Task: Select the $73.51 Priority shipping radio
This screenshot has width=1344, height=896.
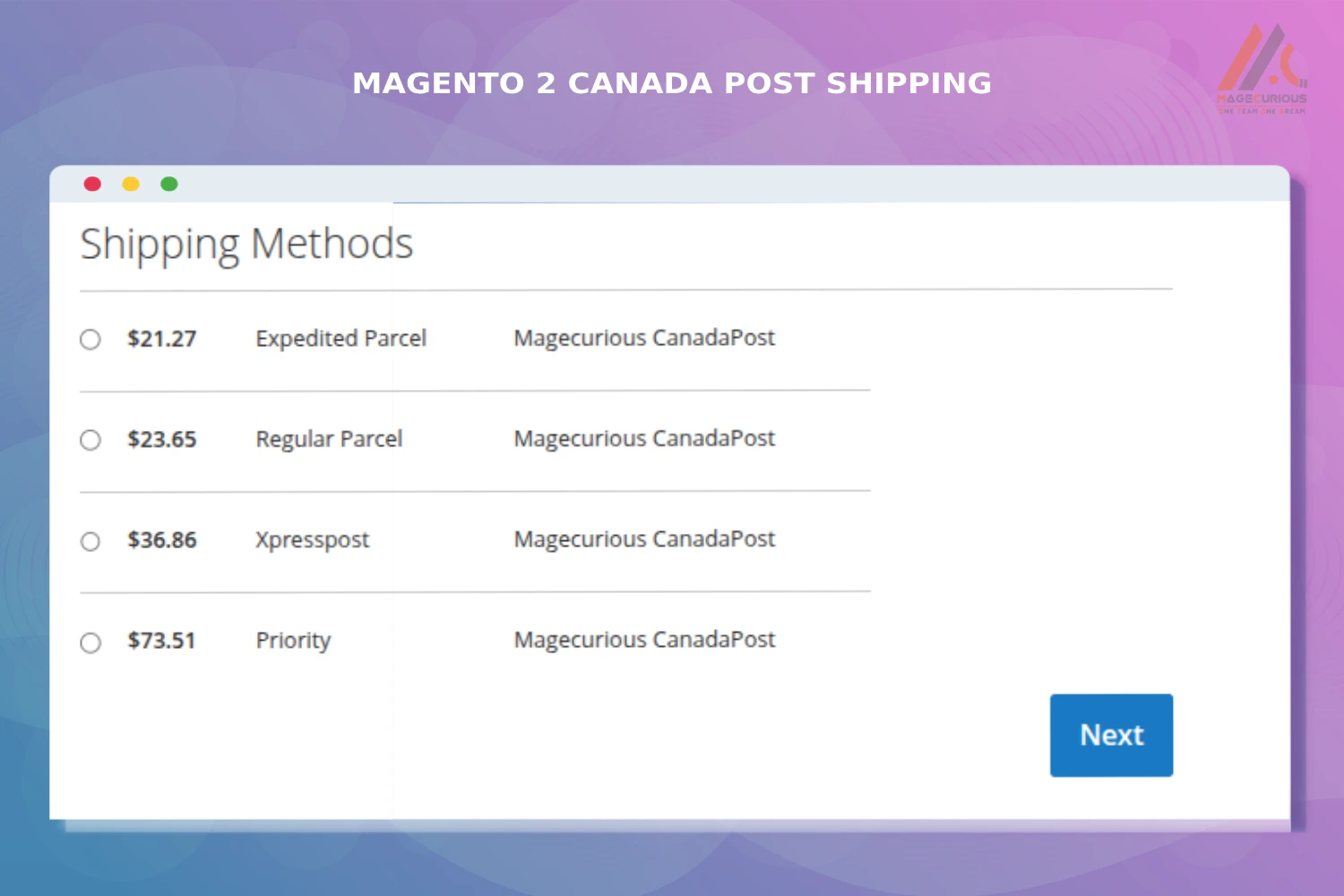Action: (90, 642)
